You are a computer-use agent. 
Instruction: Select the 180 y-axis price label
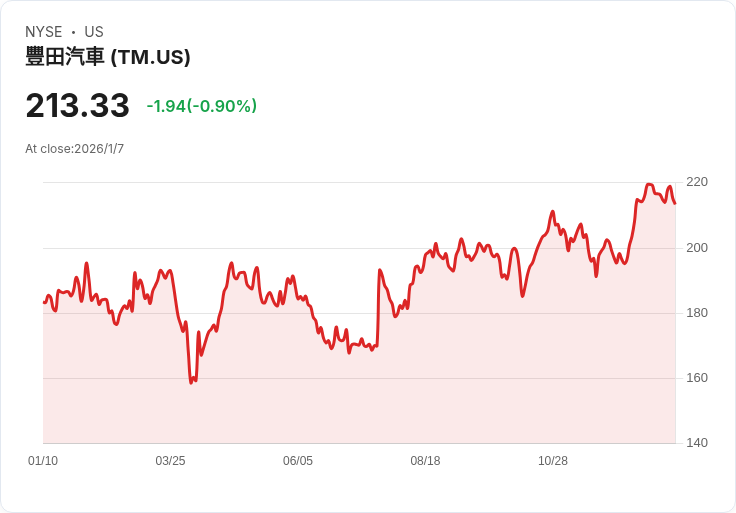pyautogui.click(x=697, y=313)
